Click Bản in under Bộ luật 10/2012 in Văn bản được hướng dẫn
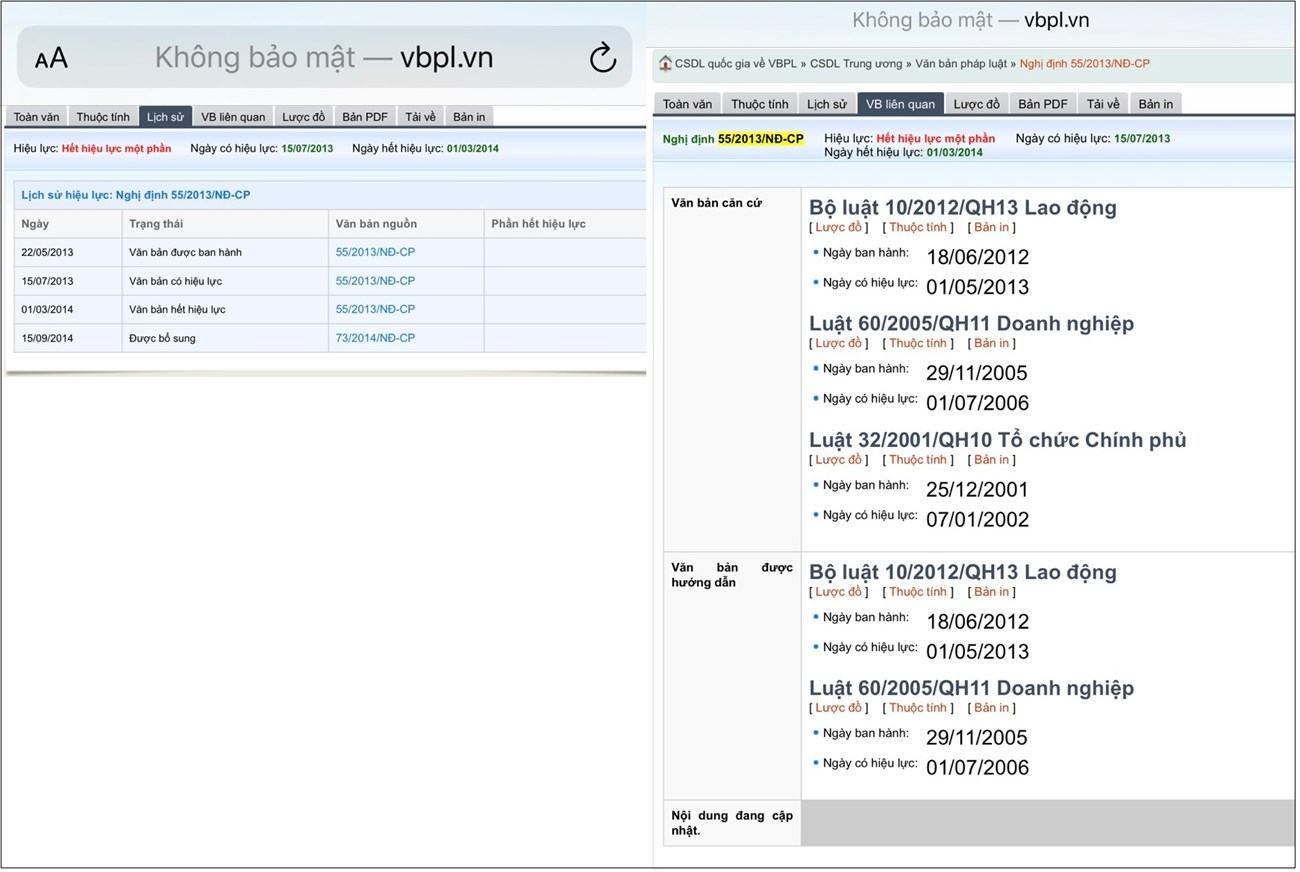Image resolution: width=1300 pixels, height=872 pixels. (992, 592)
